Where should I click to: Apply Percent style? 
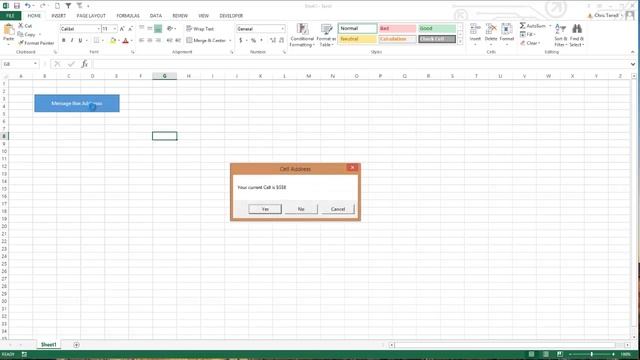point(253,40)
